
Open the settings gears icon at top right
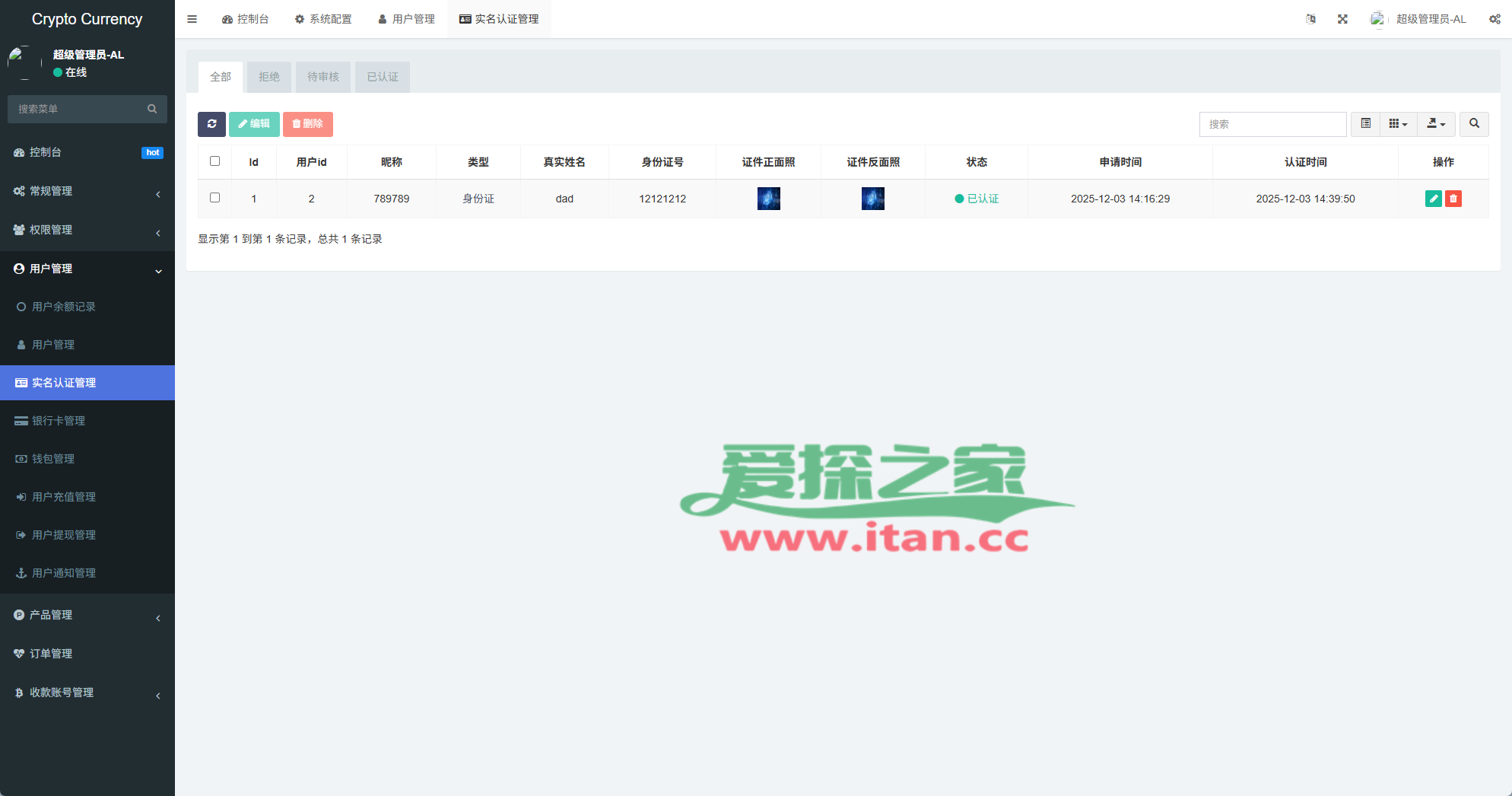1494,18
